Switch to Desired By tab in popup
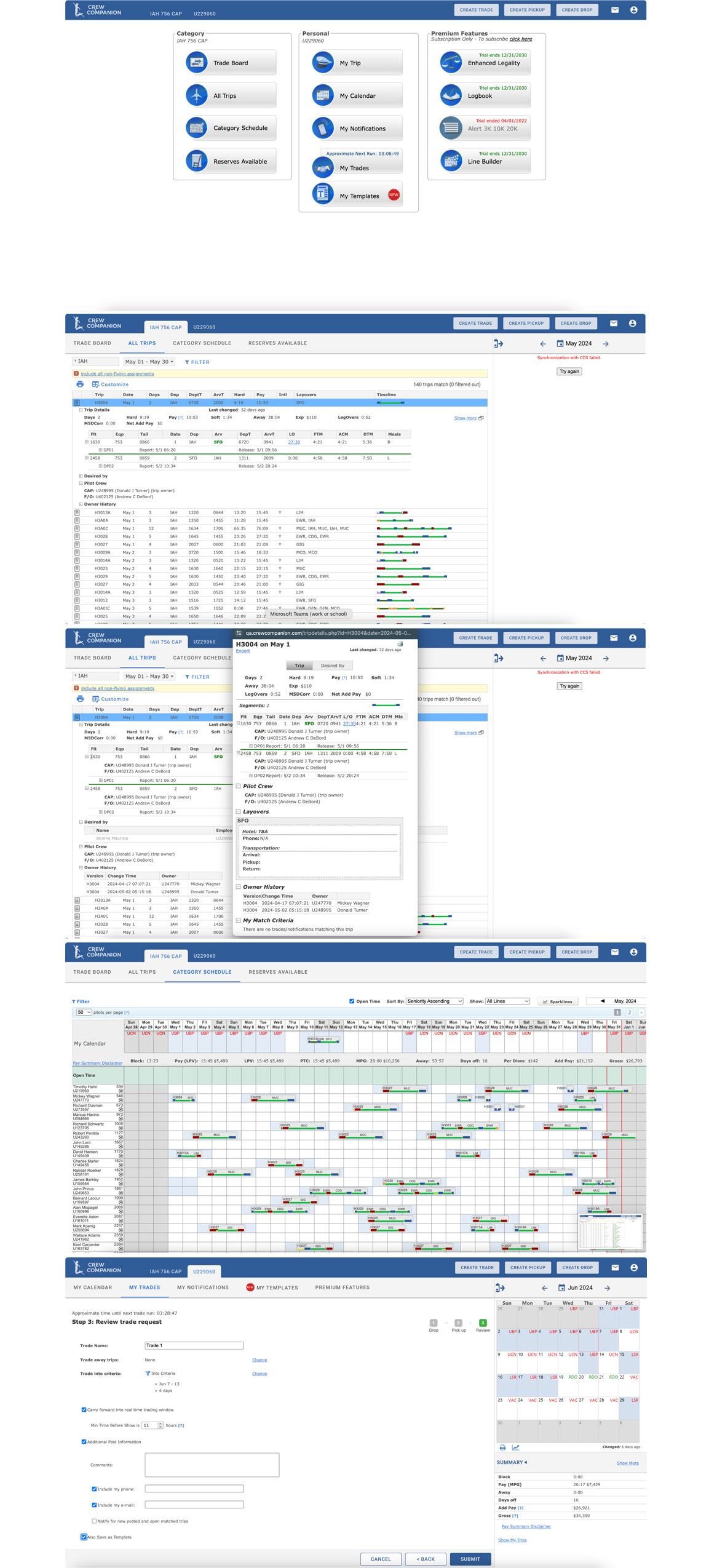Image resolution: width=701 pixels, height=1568 pixels. (x=333, y=665)
